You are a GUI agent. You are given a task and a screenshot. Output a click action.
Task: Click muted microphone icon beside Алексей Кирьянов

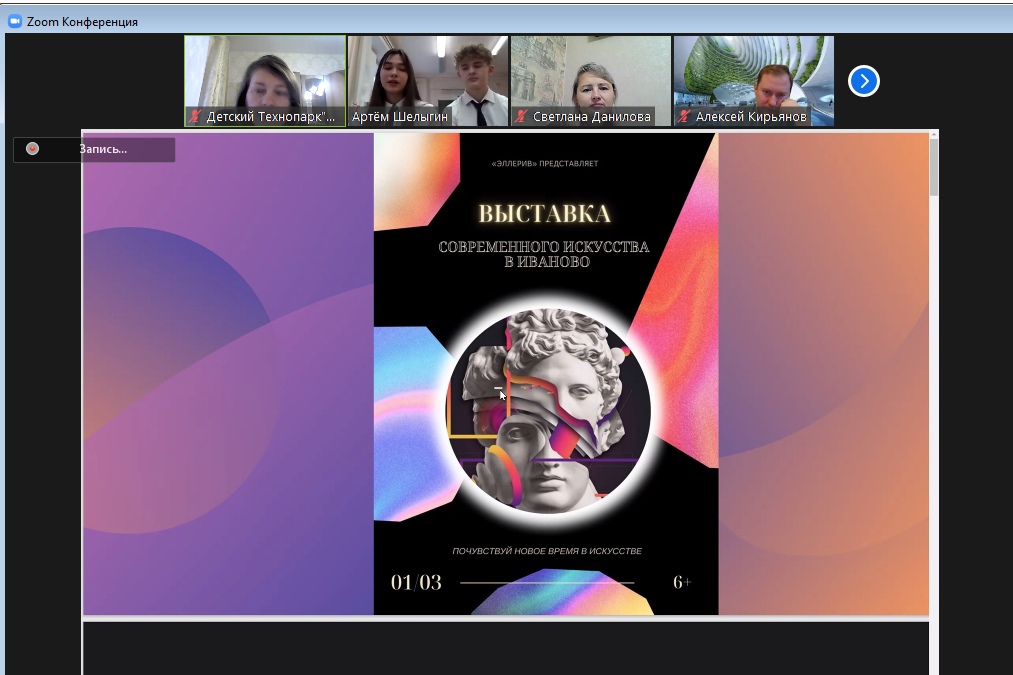[684, 117]
